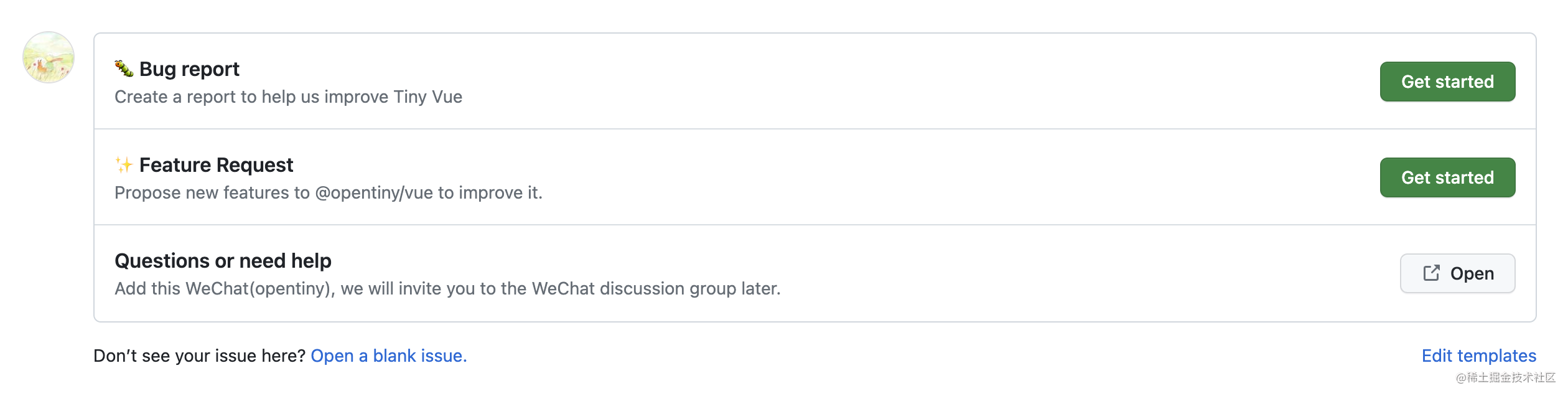Click the user avatar image
Image resolution: width=1568 pixels, height=396 pixels.
pyautogui.click(x=49, y=57)
